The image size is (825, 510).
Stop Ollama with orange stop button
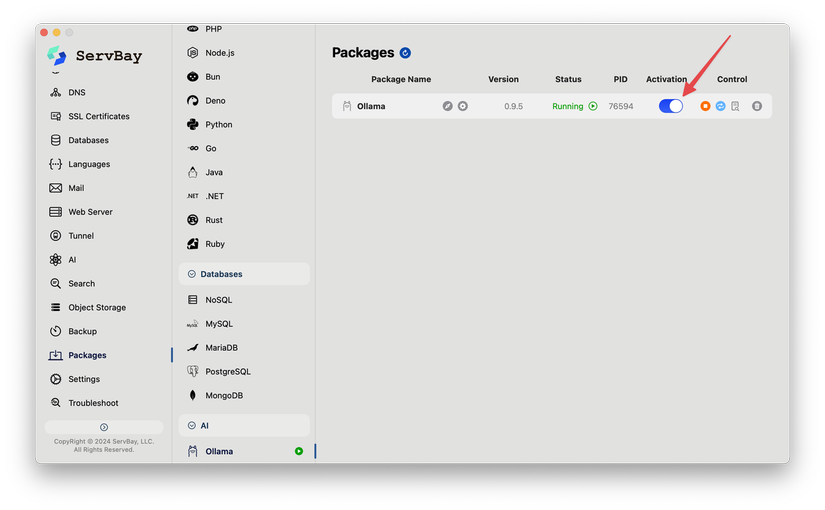705,106
